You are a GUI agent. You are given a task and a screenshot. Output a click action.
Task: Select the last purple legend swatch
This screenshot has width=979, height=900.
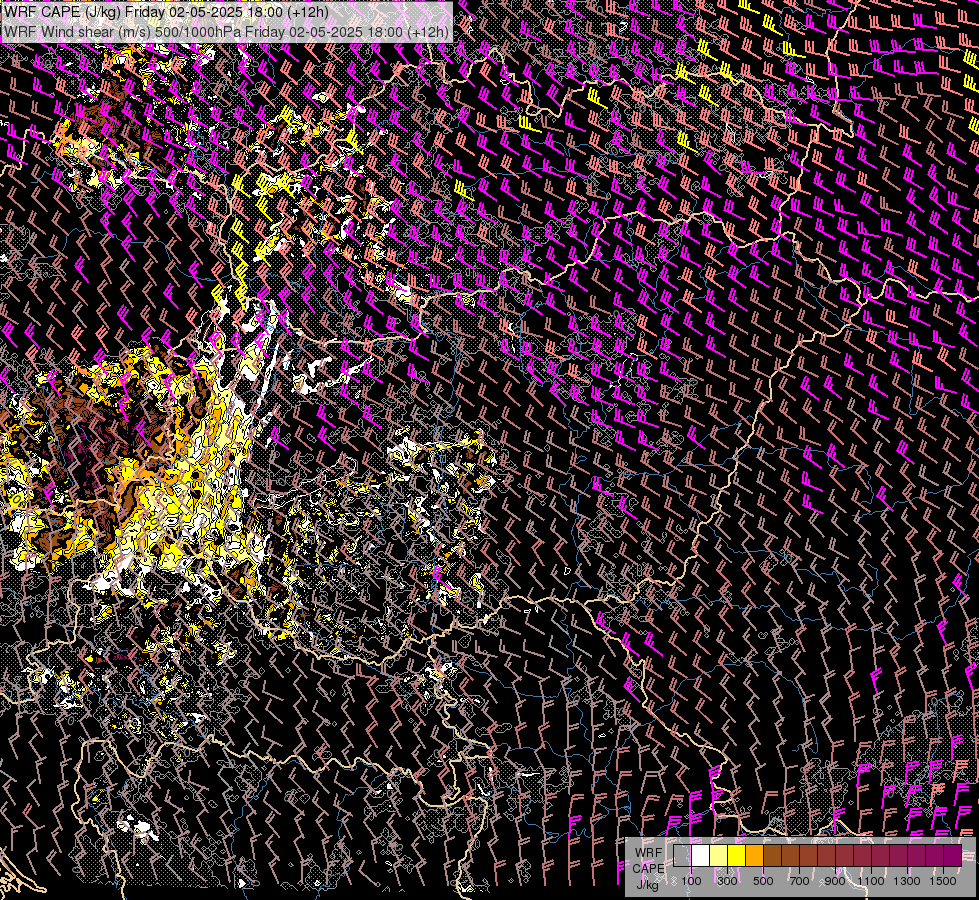coord(952,855)
